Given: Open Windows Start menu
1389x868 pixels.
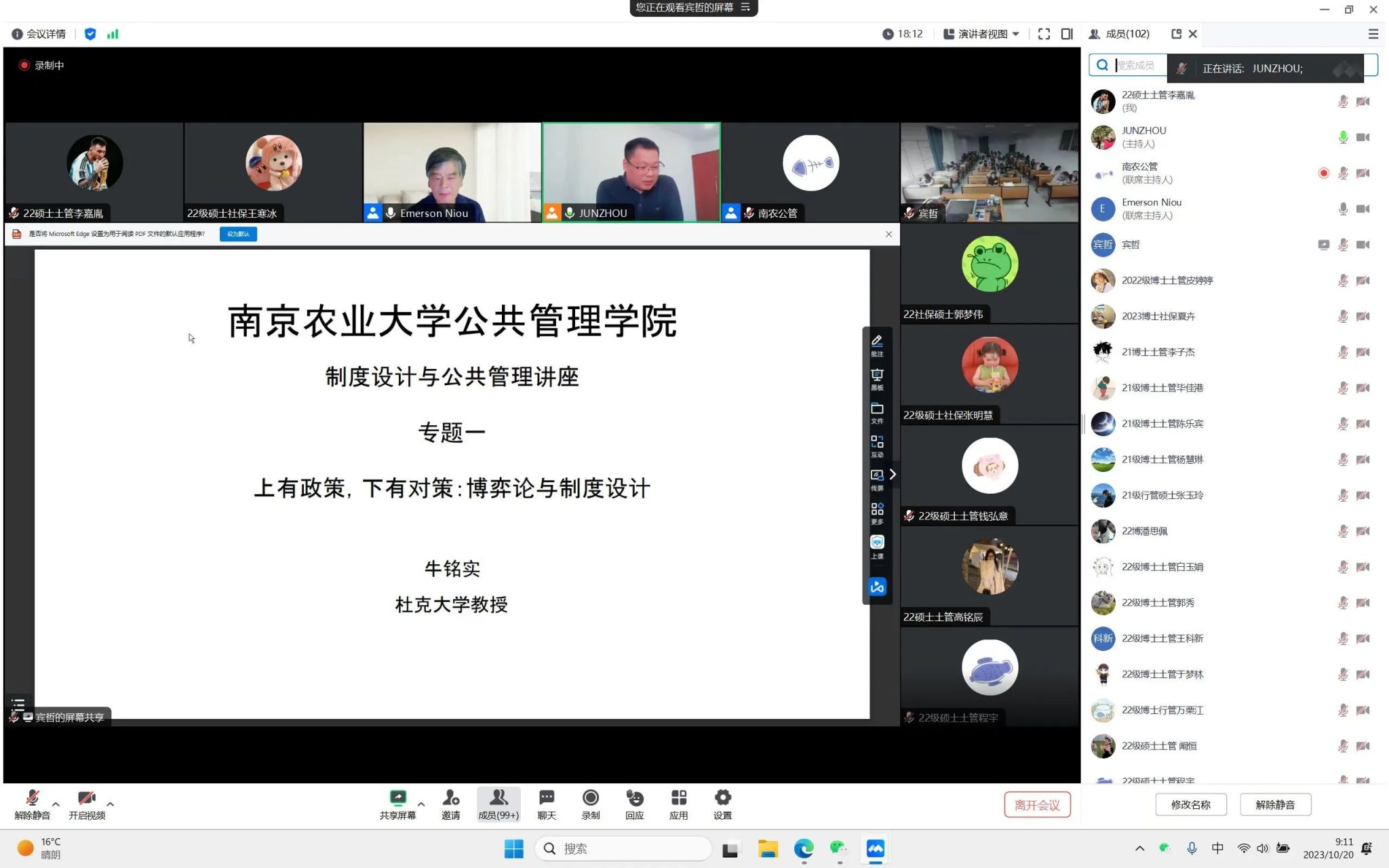Looking at the screenshot, I should (513, 848).
